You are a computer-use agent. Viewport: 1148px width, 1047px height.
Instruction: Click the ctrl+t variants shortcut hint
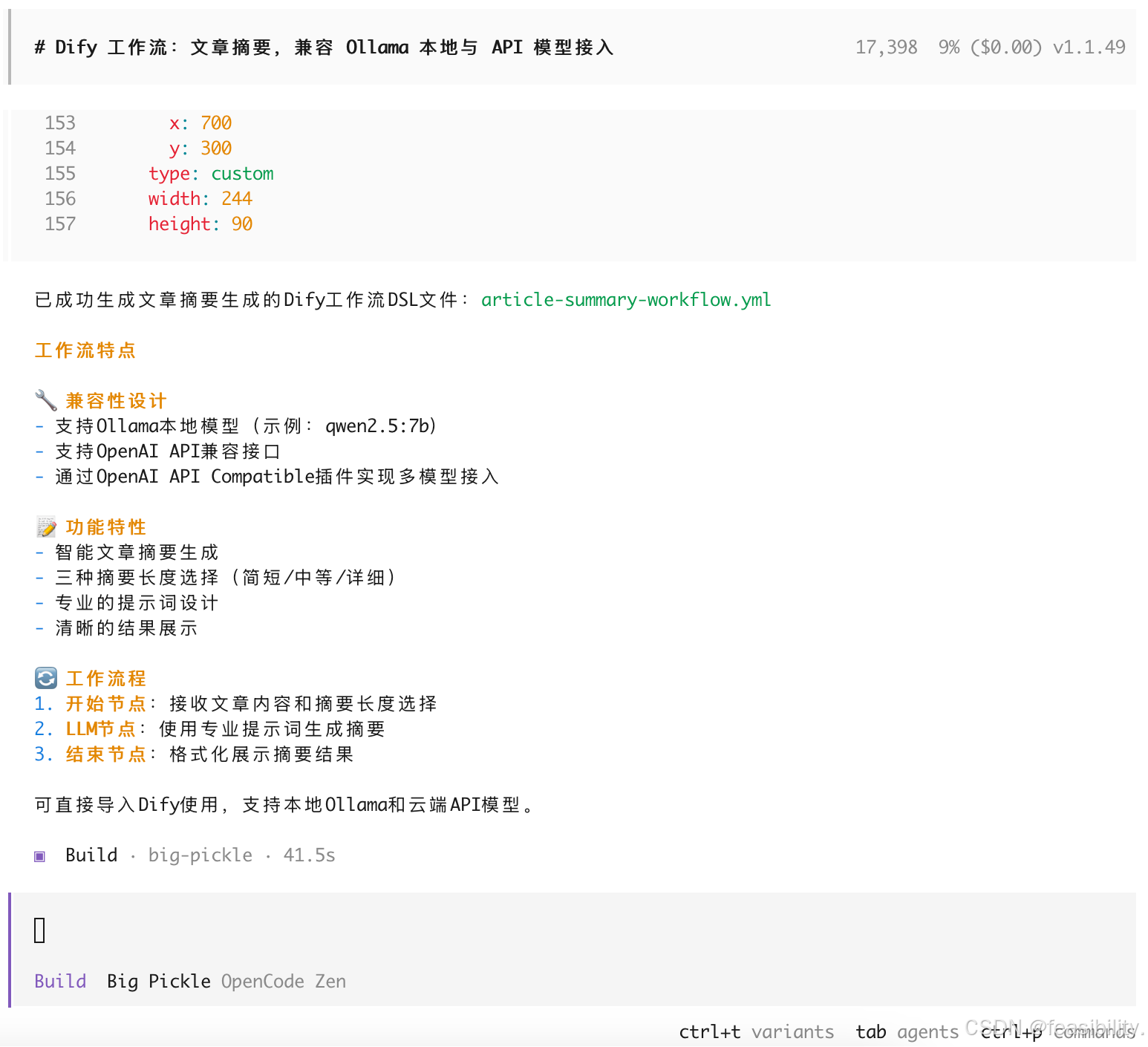[x=757, y=1031]
